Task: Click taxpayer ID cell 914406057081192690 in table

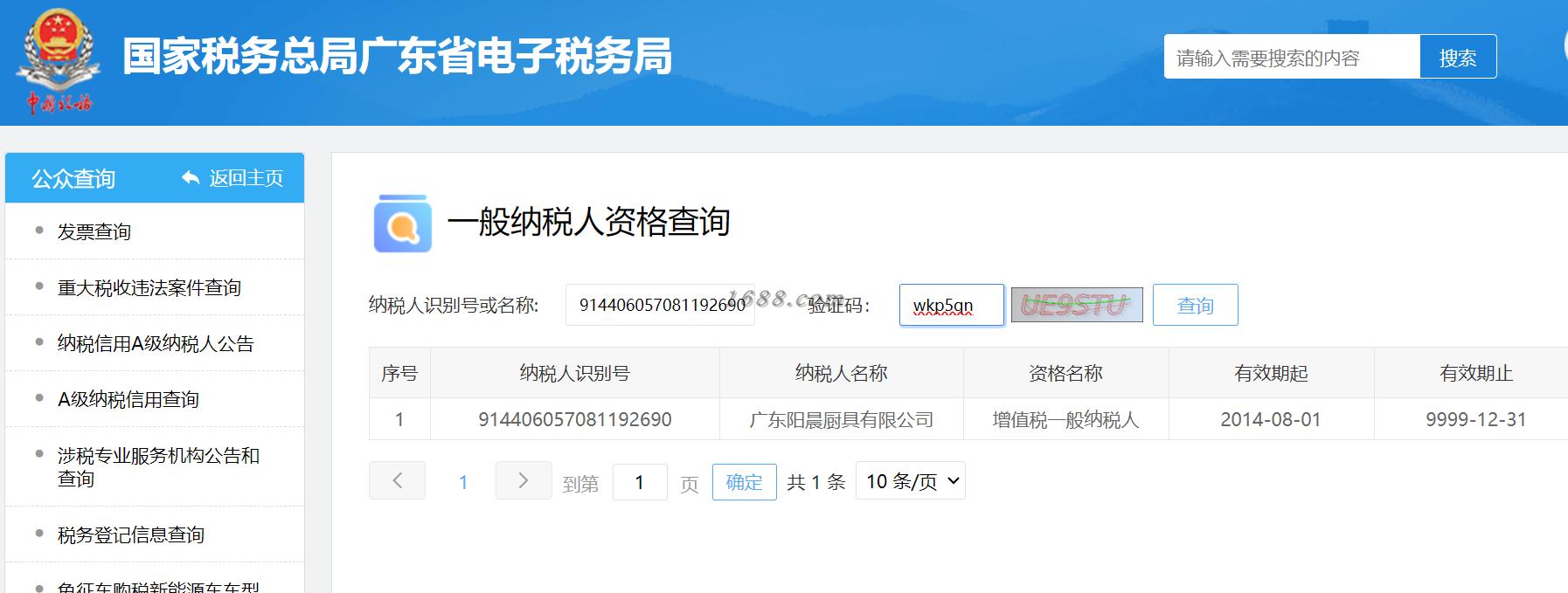Action: click(575, 419)
